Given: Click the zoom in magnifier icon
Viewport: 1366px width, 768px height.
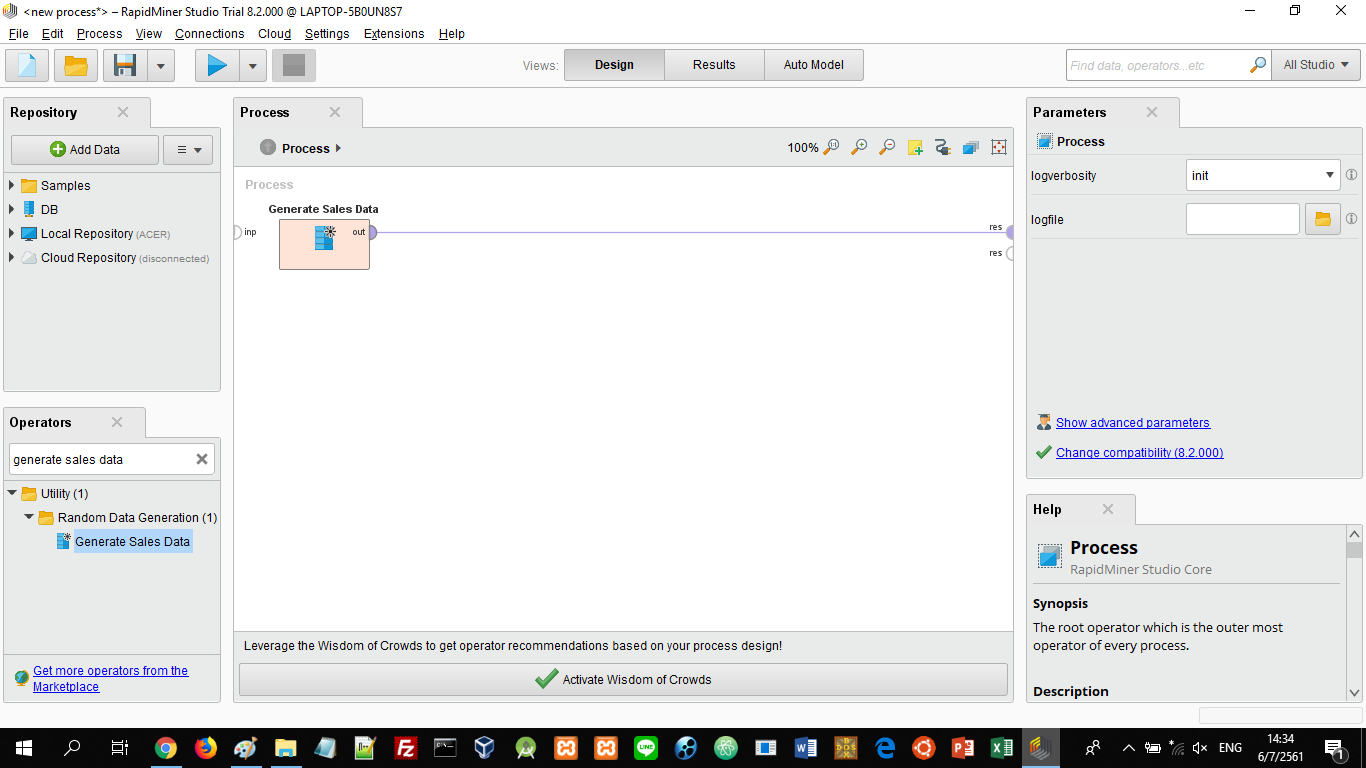Looking at the screenshot, I should 859,148.
